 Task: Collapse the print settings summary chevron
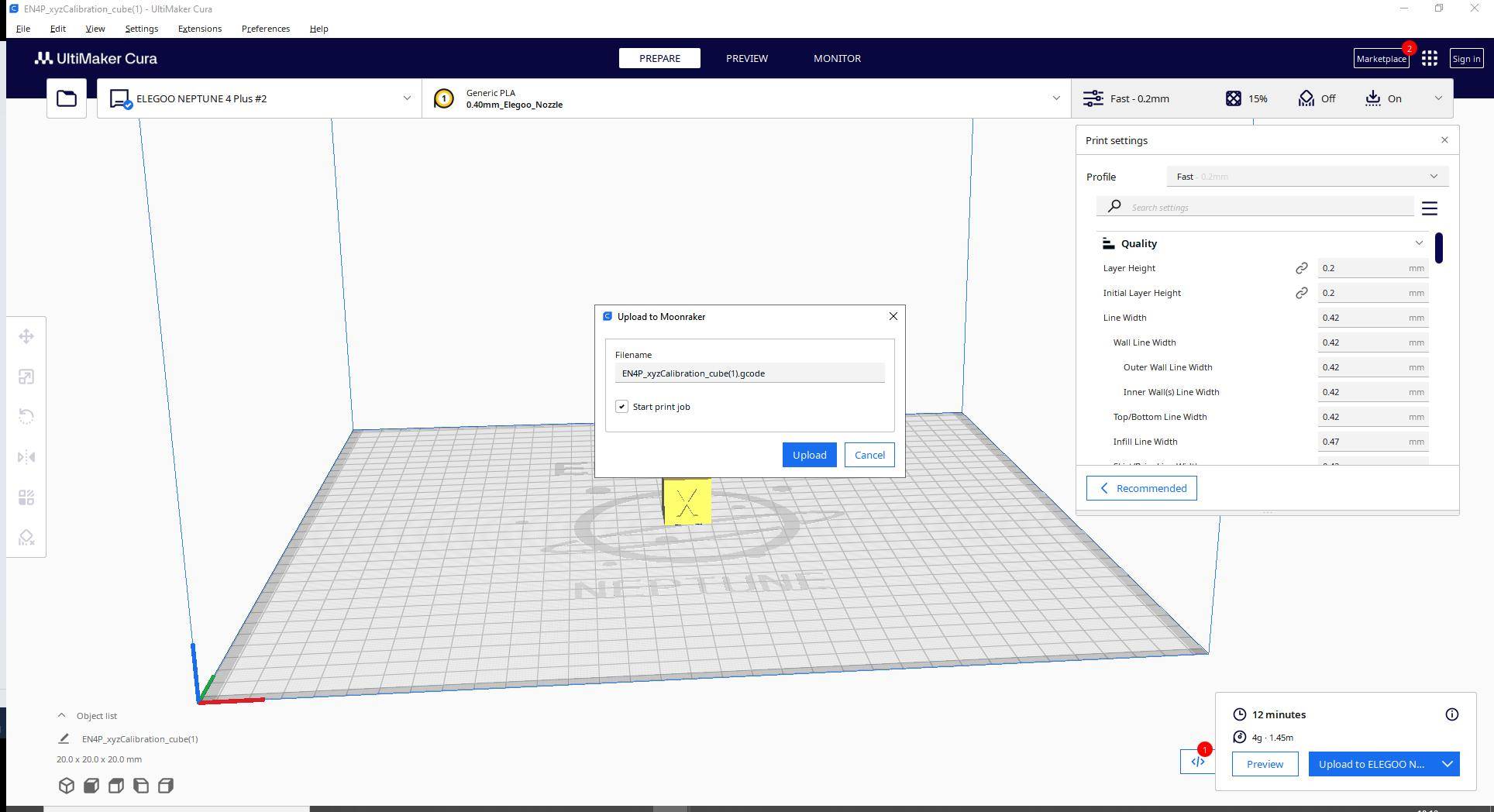click(1439, 98)
